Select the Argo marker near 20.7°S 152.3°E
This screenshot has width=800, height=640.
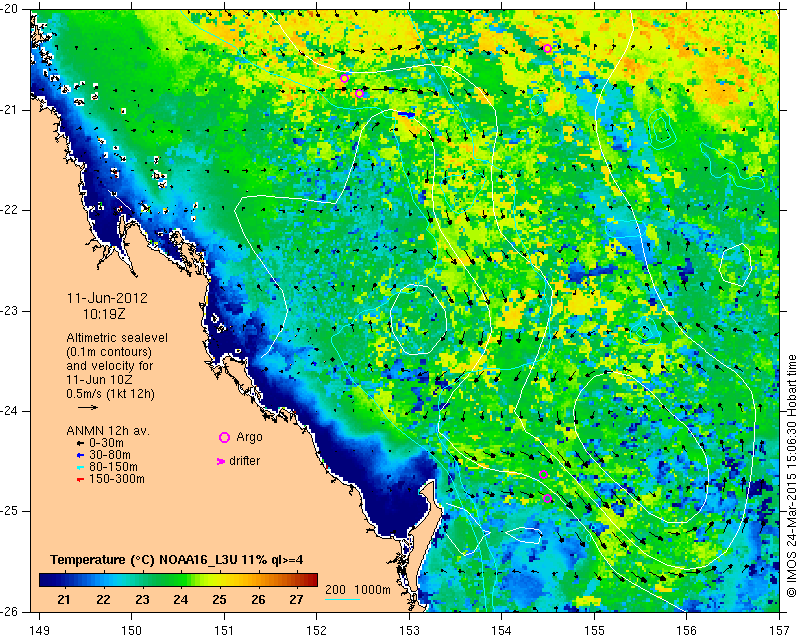pos(344,79)
